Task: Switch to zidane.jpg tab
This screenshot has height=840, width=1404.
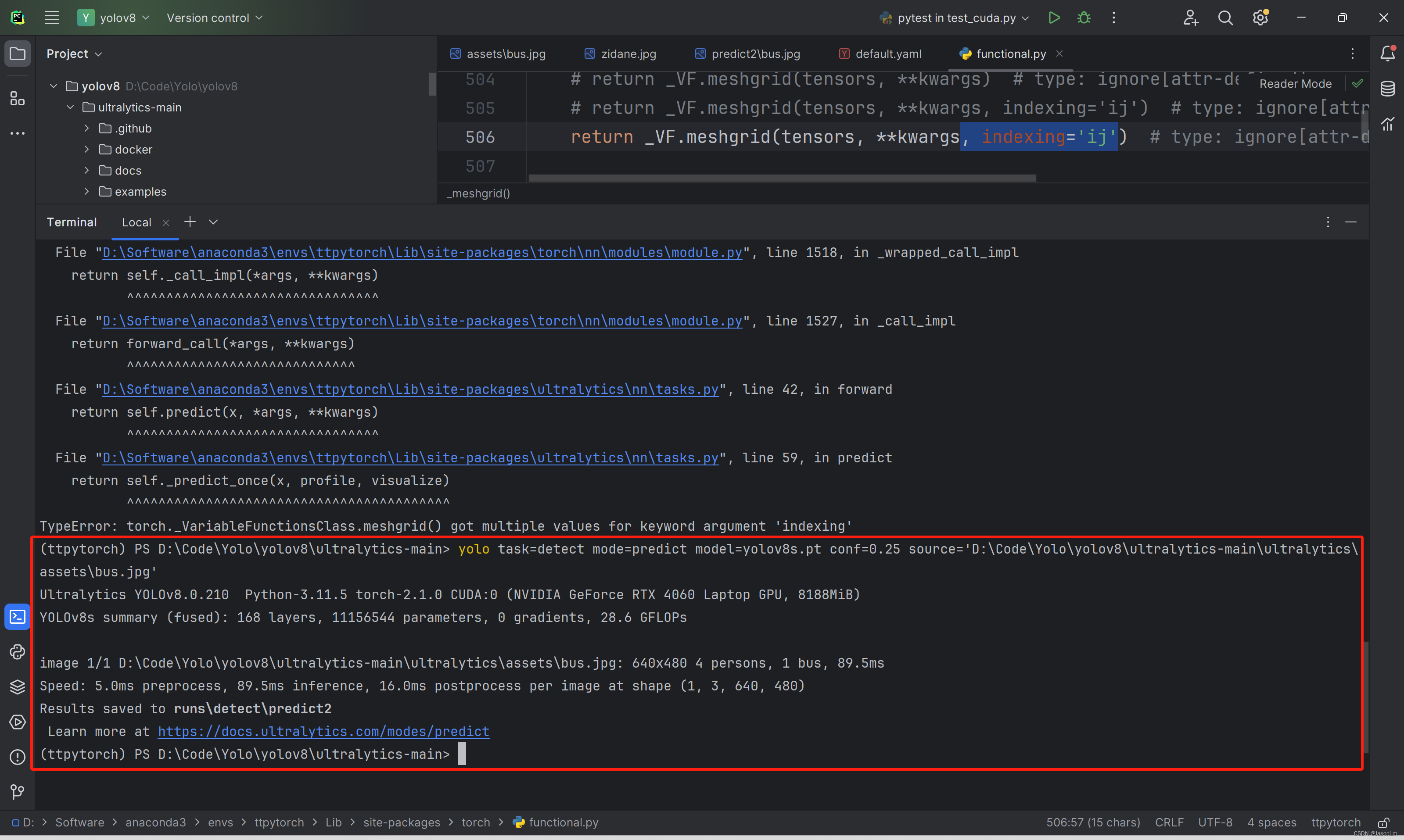Action: click(620, 54)
